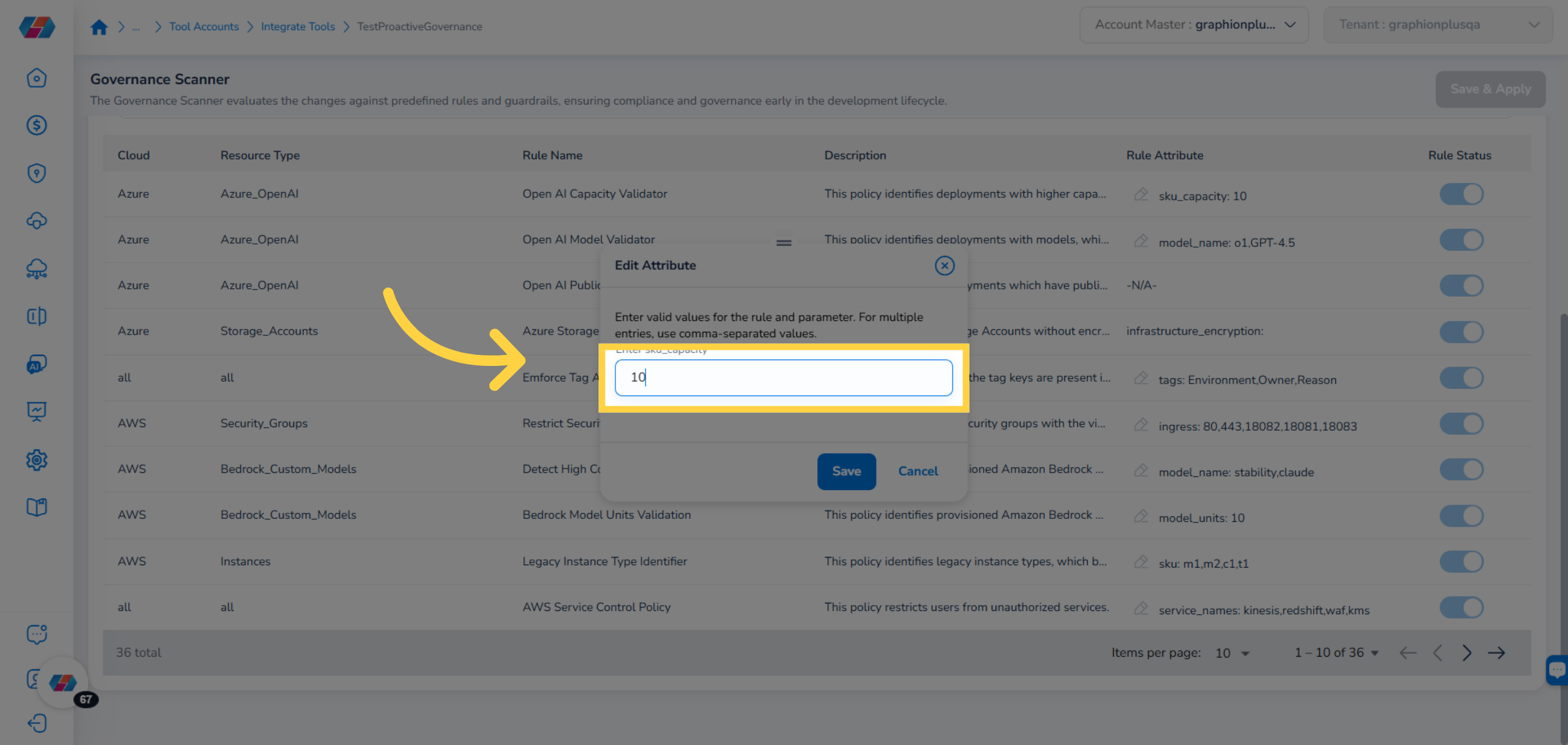
Task: Open the chat support widget
Action: 1558,670
